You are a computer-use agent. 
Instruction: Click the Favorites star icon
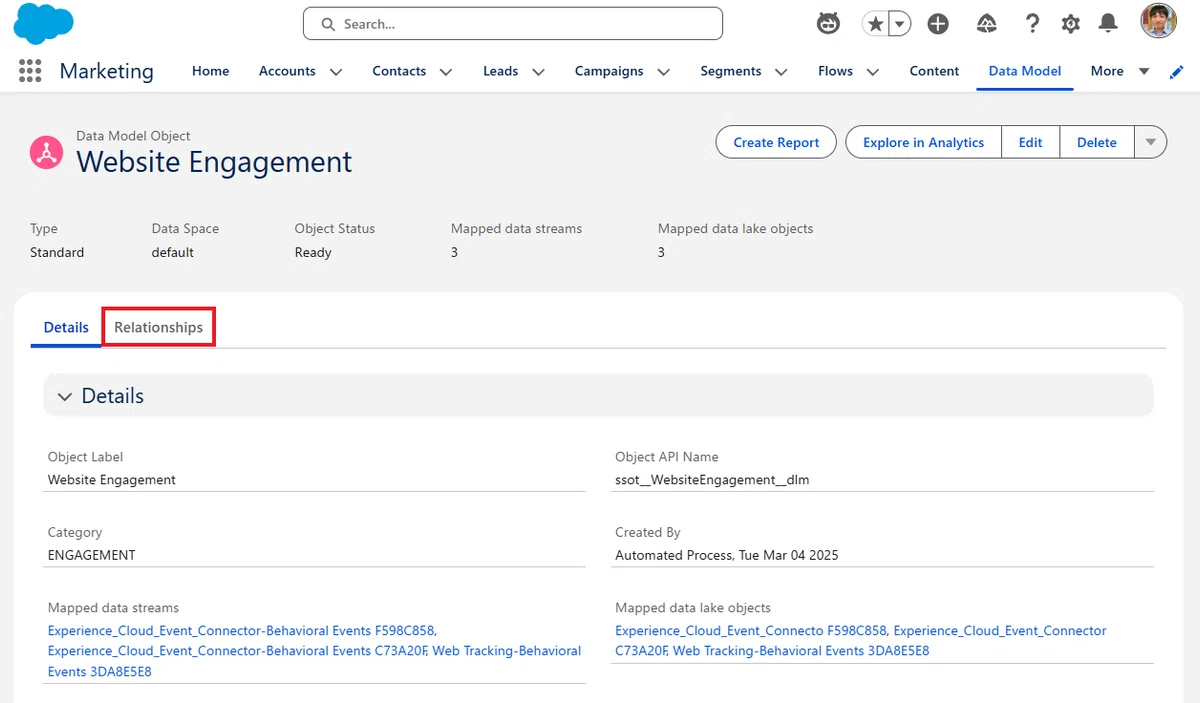click(x=876, y=24)
